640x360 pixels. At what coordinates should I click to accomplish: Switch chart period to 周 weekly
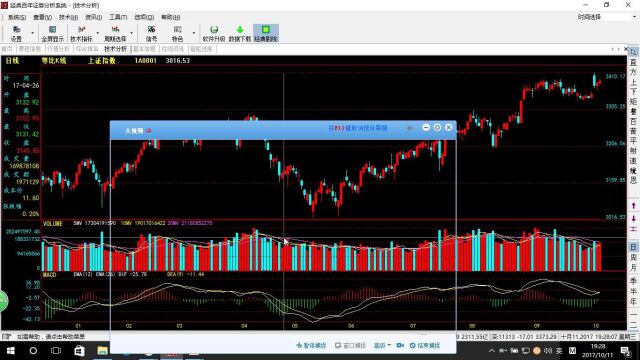pos(633,257)
